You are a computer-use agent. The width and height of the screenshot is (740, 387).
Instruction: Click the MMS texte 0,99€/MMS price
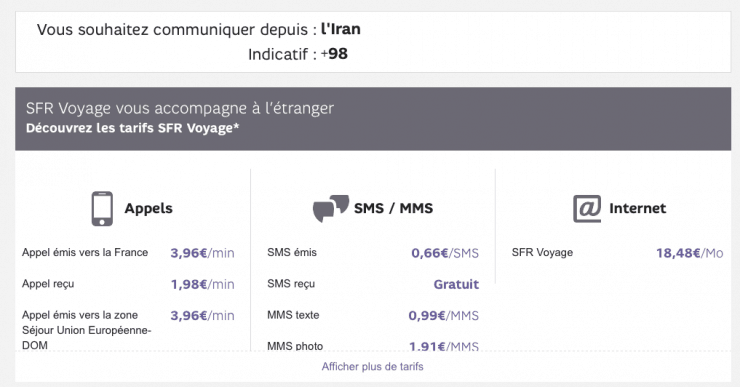(x=444, y=315)
